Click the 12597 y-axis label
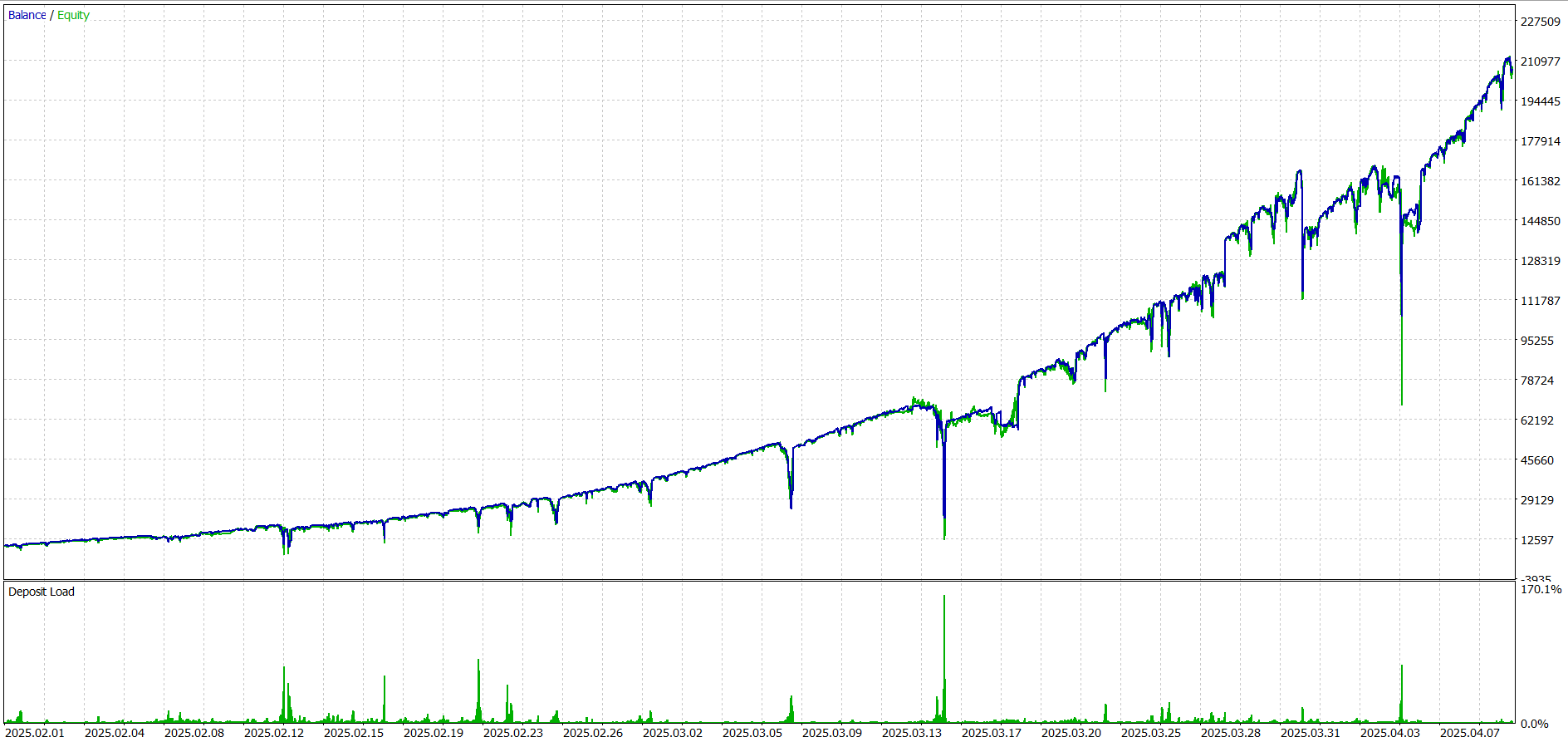The width and height of the screenshot is (1568, 737). pos(1536,540)
